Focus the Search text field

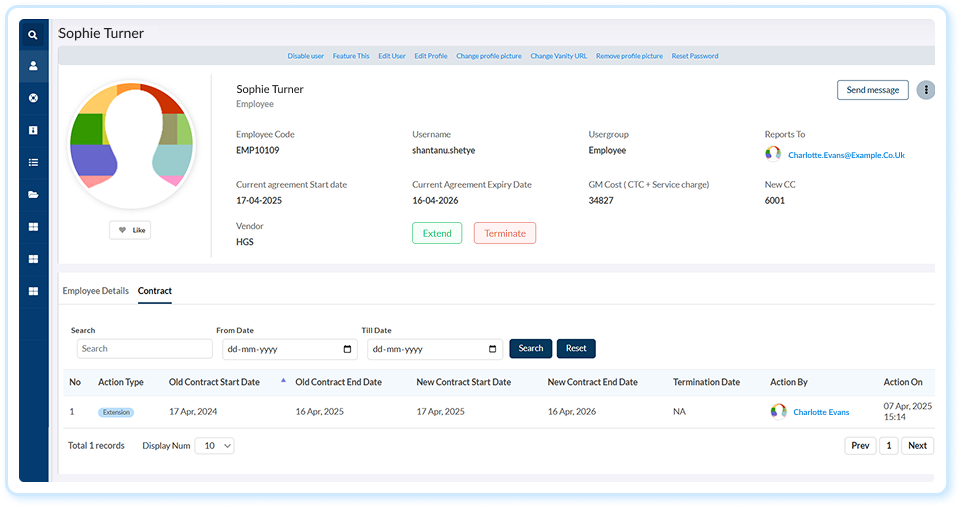click(144, 349)
